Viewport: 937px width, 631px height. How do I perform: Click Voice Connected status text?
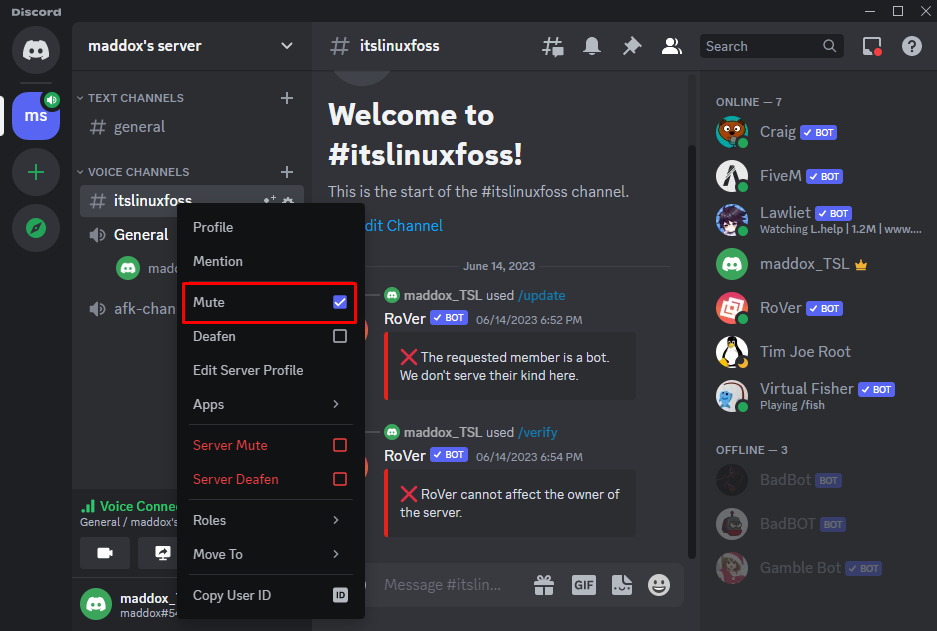139,507
